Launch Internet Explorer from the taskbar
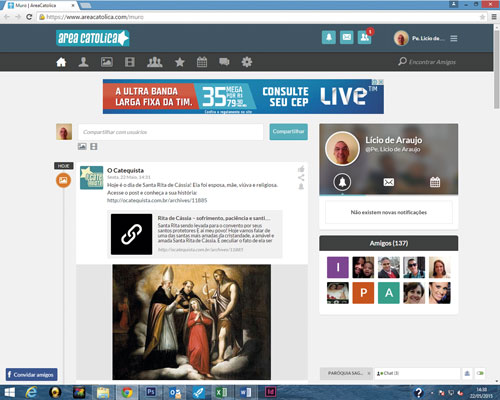500x400 pixels. click(31, 393)
